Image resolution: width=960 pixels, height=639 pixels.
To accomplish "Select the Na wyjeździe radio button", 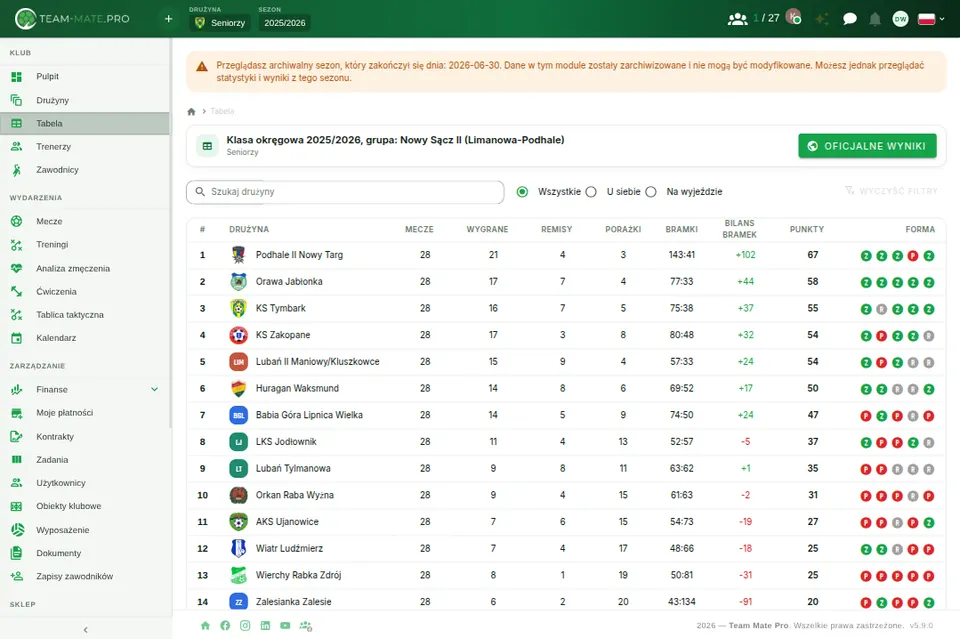I will [x=651, y=192].
